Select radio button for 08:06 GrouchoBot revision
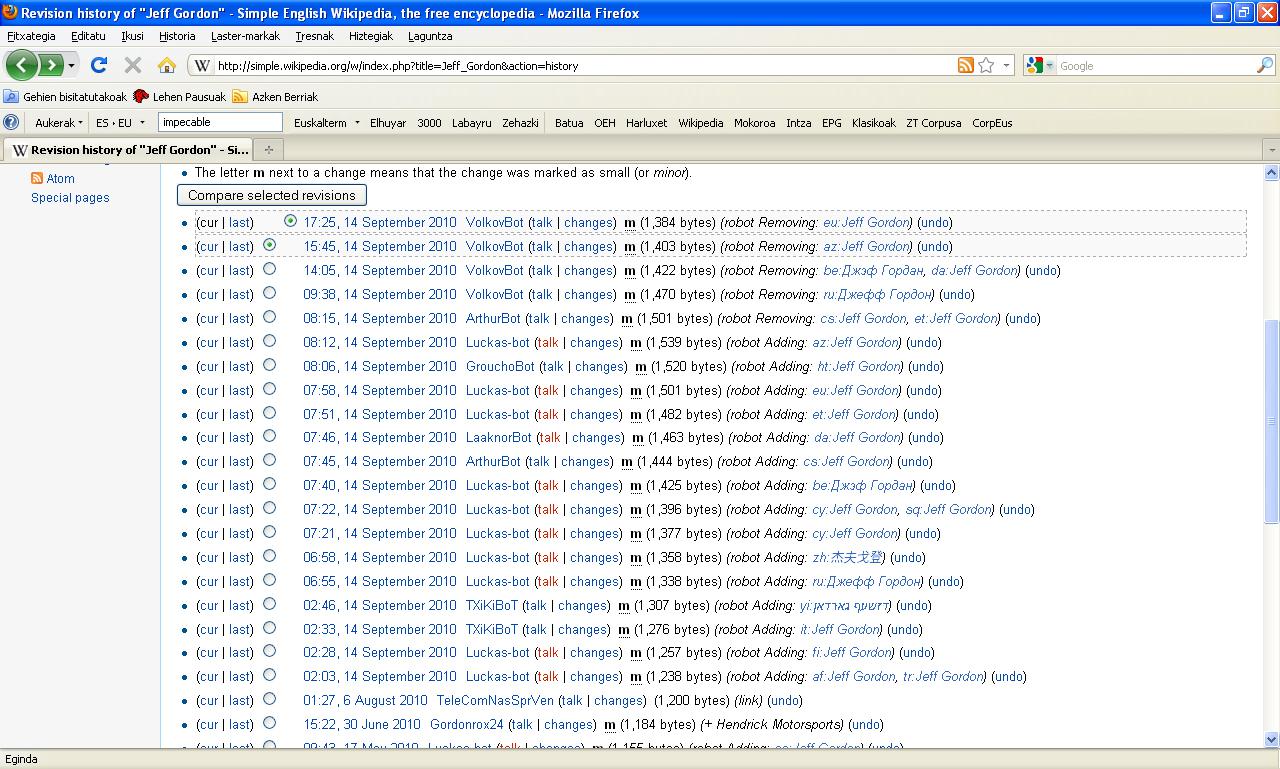The image size is (1280, 769). pyautogui.click(x=269, y=366)
